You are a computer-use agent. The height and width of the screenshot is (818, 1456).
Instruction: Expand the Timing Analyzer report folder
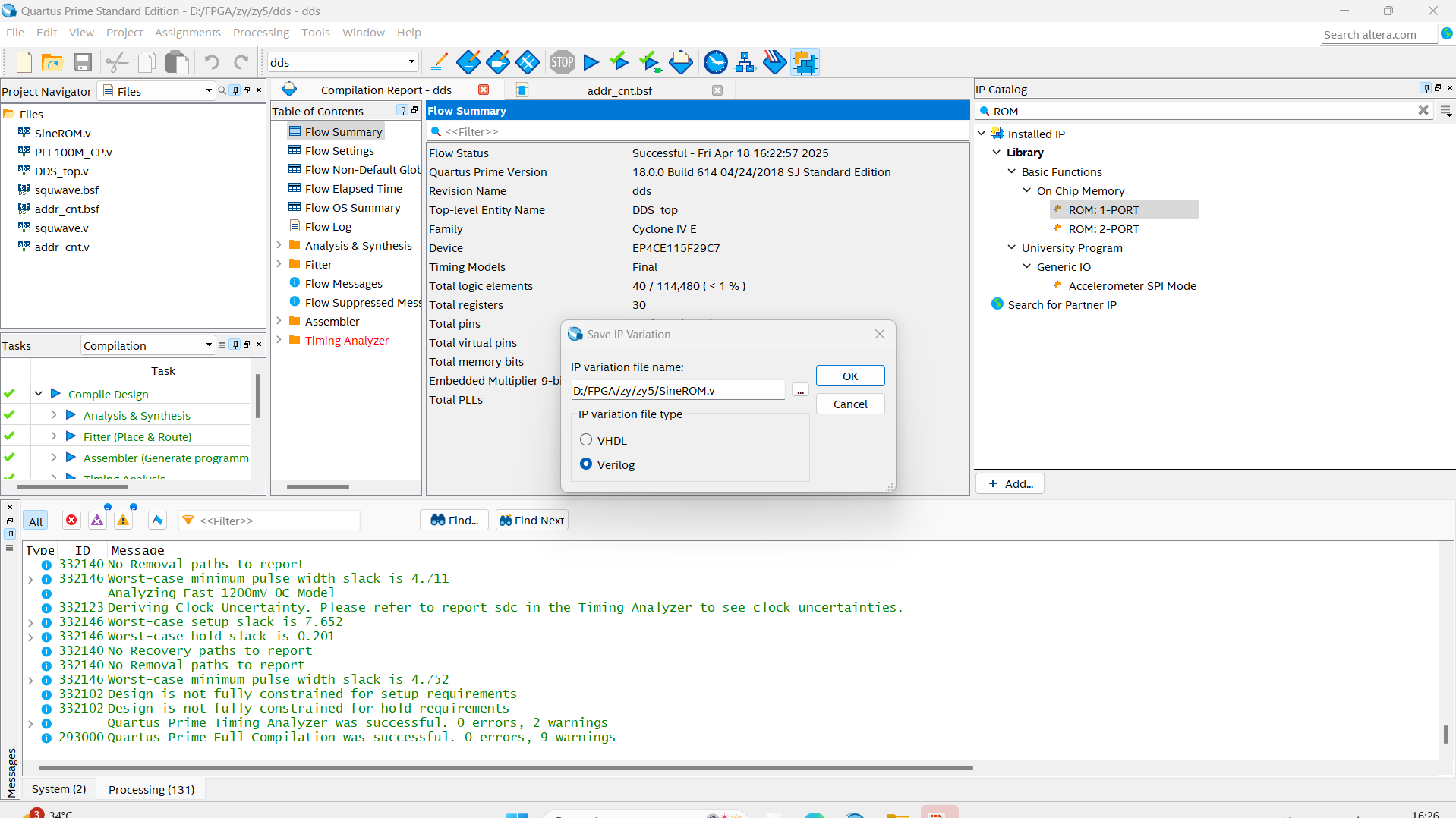pyautogui.click(x=279, y=340)
